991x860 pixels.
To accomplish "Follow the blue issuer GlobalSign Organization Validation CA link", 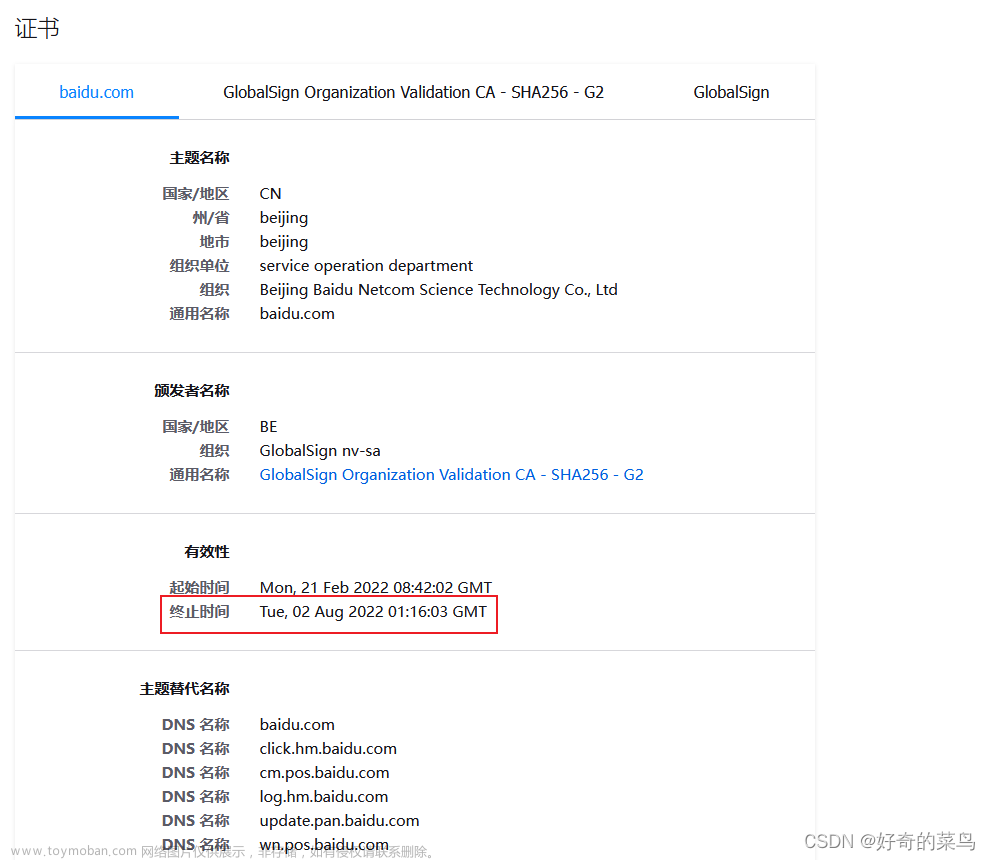I will tap(451, 475).
